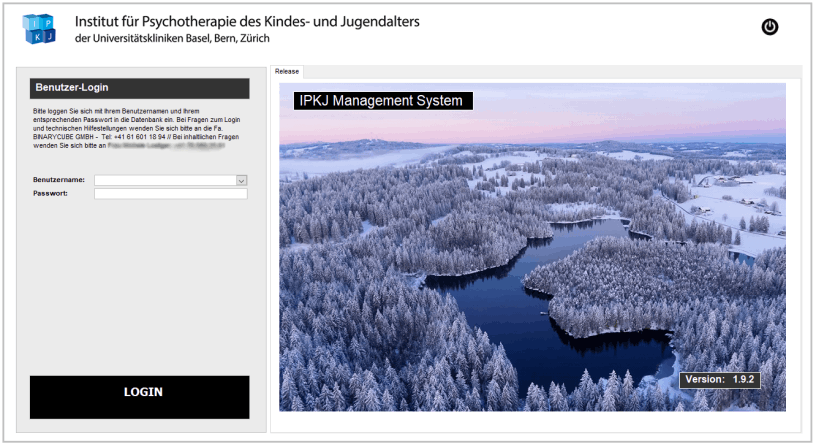The image size is (816, 447).
Task: Click the Passwort: label
Action: [x=50, y=194]
